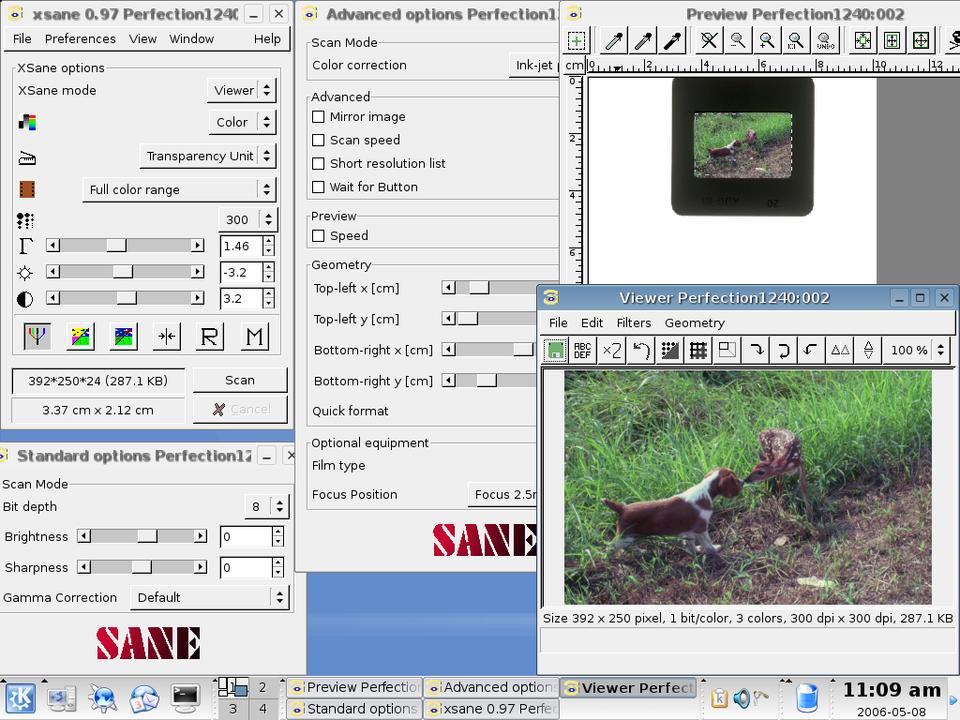Click the RGB default enhancement icon

click(37, 337)
